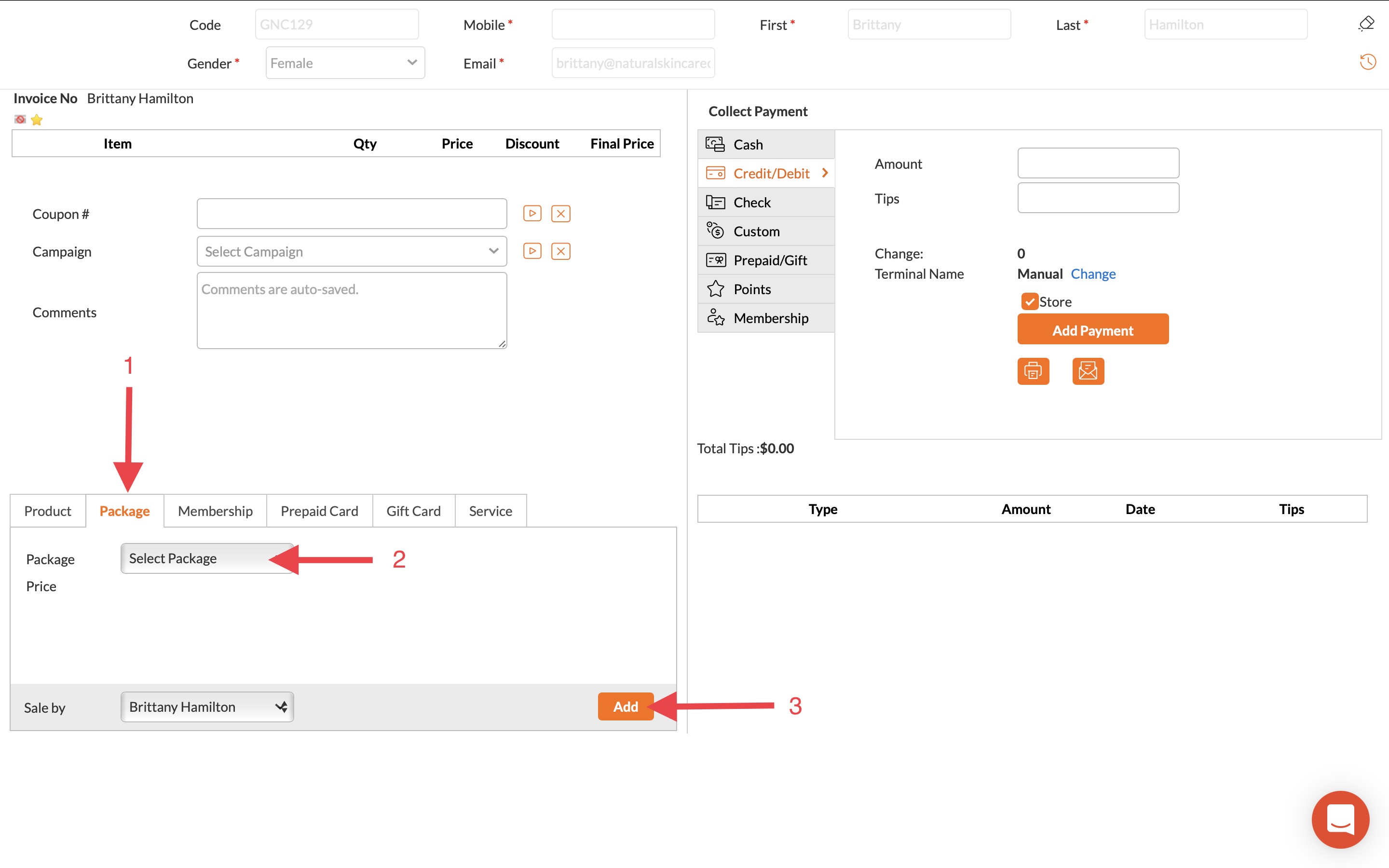Open the Gender dropdown
Image resolution: width=1389 pixels, height=868 pixels.
point(345,63)
